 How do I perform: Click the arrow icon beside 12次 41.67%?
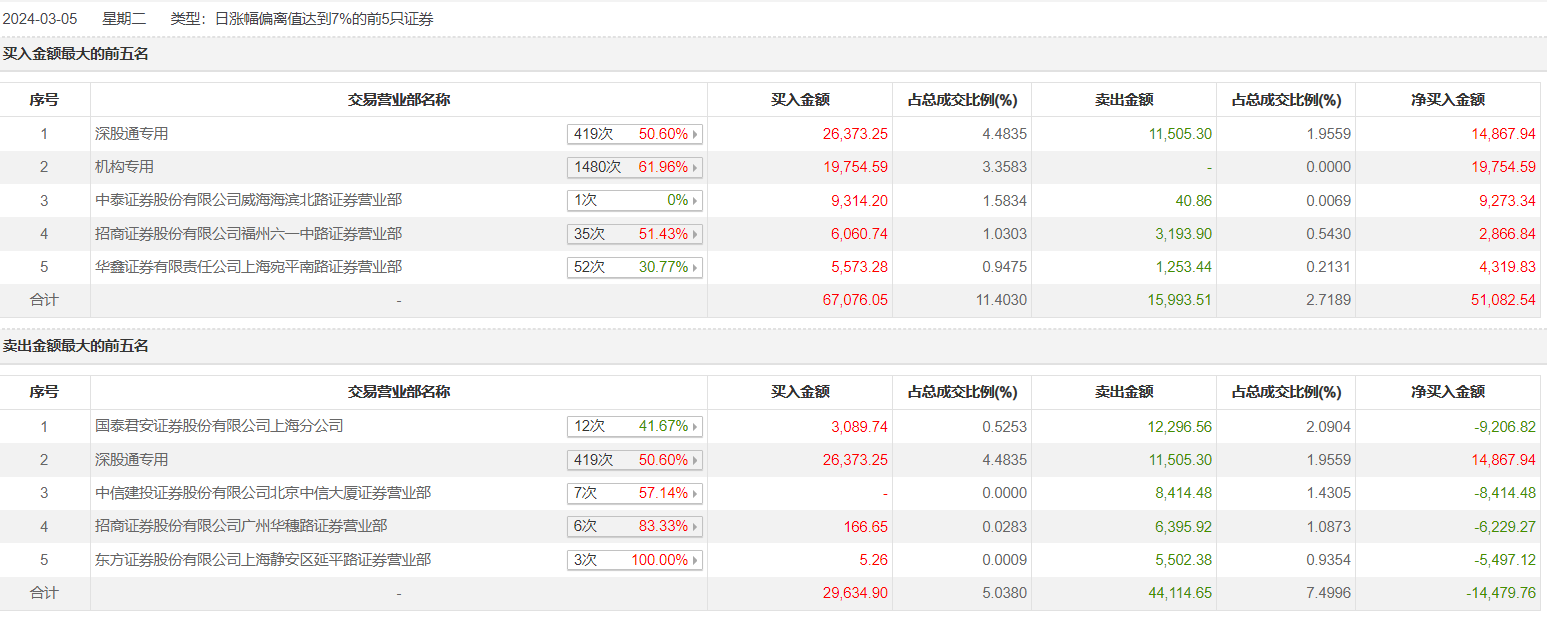tap(695, 427)
